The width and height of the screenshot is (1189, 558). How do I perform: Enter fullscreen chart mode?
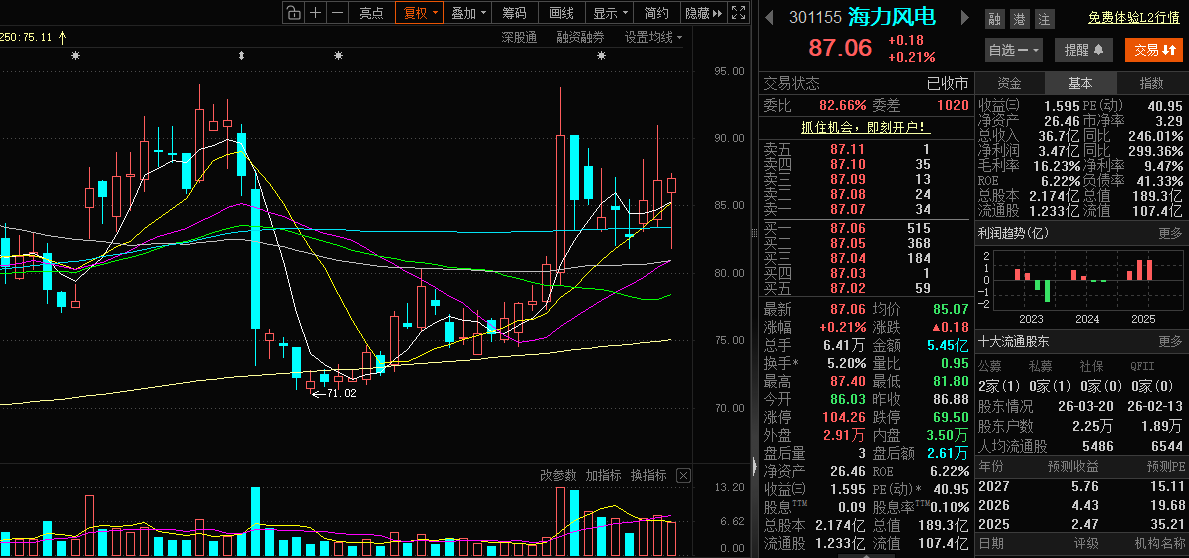click(739, 13)
